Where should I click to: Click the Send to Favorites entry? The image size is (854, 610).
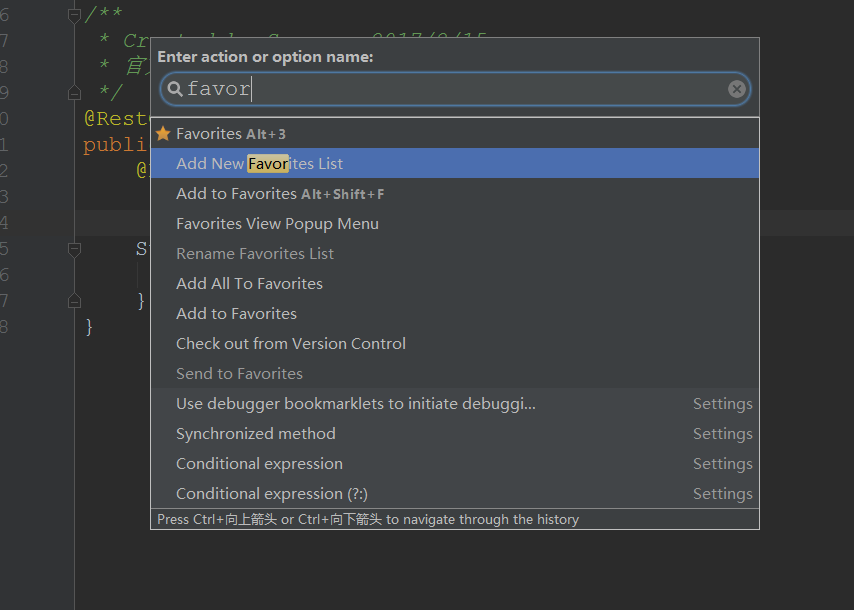click(239, 373)
